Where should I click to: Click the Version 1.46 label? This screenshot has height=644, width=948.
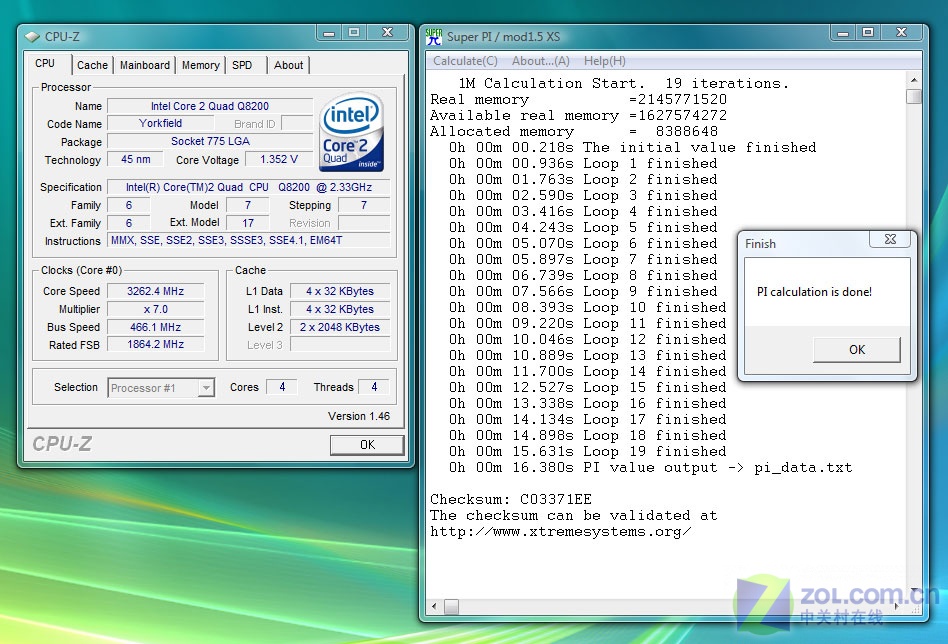click(x=359, y=417)
